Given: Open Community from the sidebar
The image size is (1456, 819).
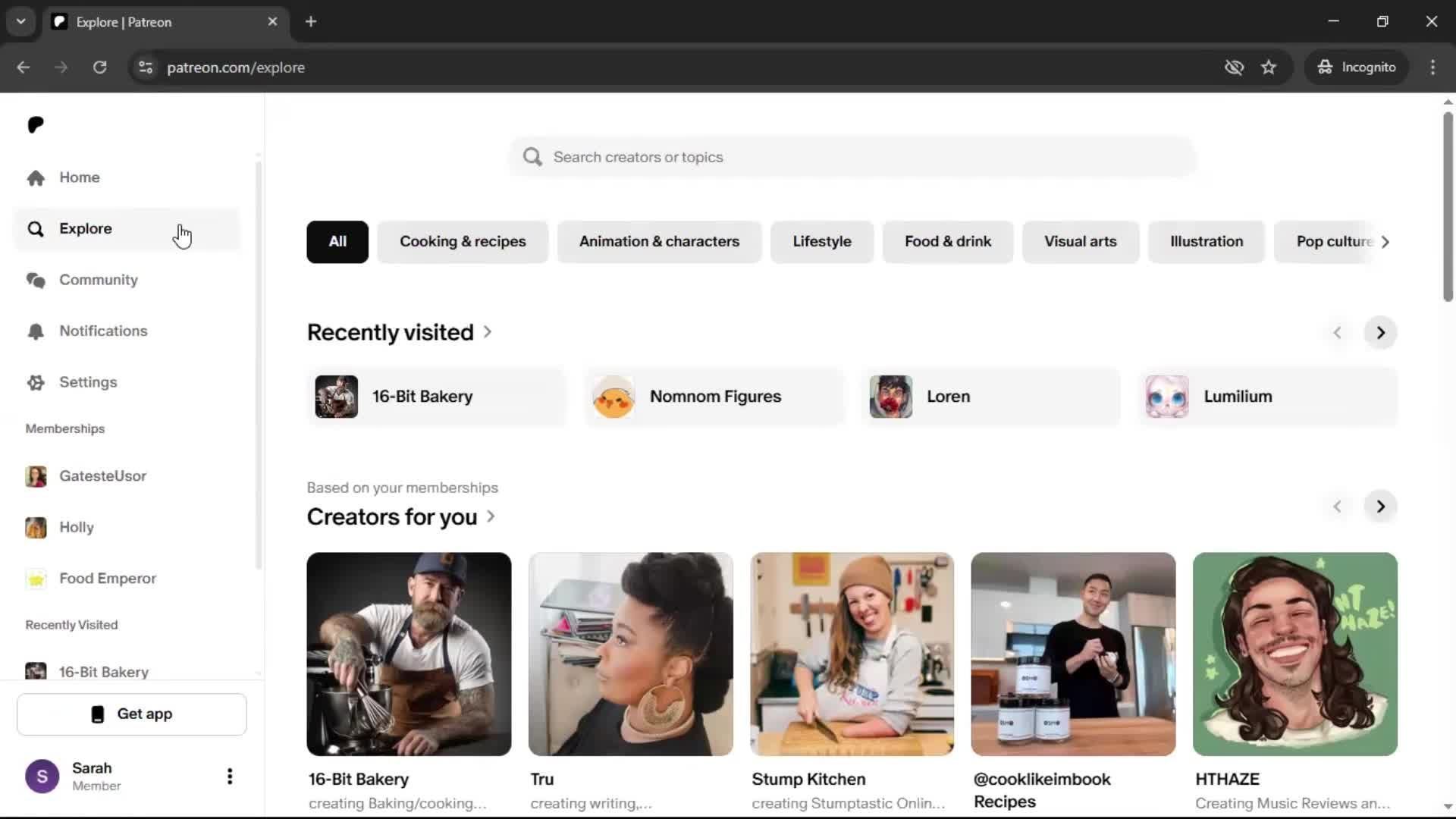Looking at the screenshot, I should (98, 280).
